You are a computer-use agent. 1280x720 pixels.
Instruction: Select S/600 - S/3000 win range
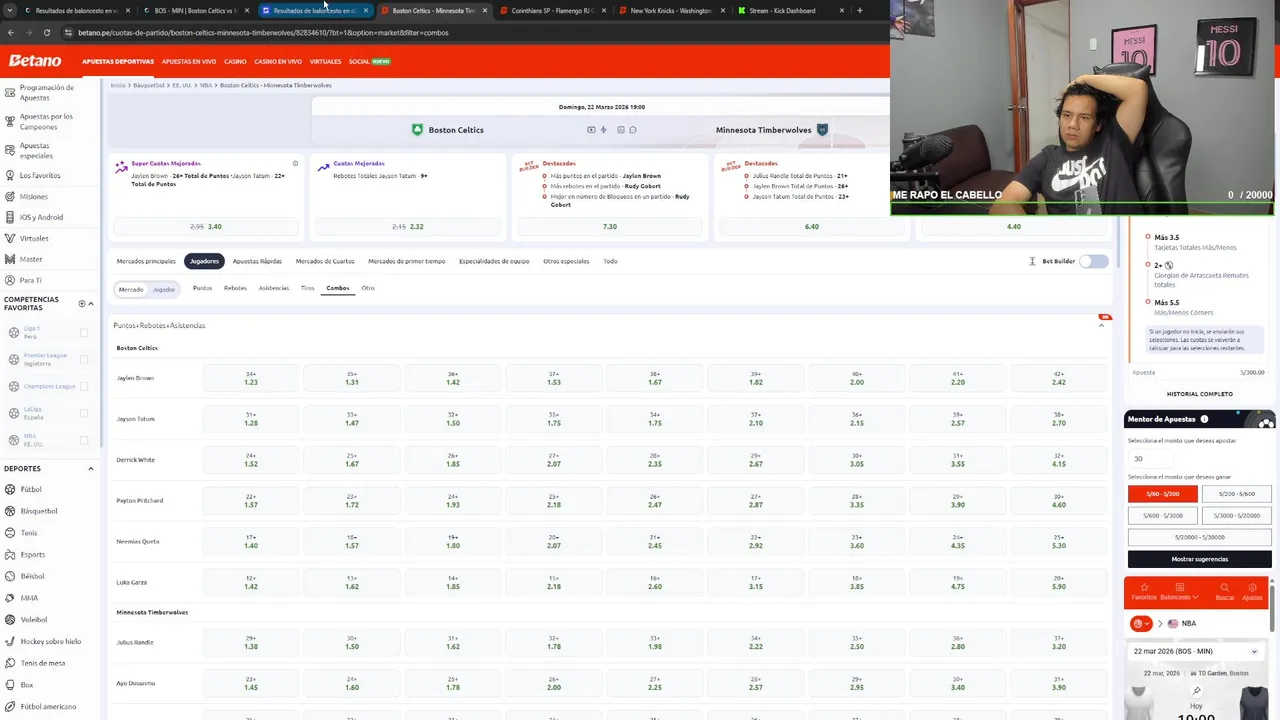(x=1163, y=516)
